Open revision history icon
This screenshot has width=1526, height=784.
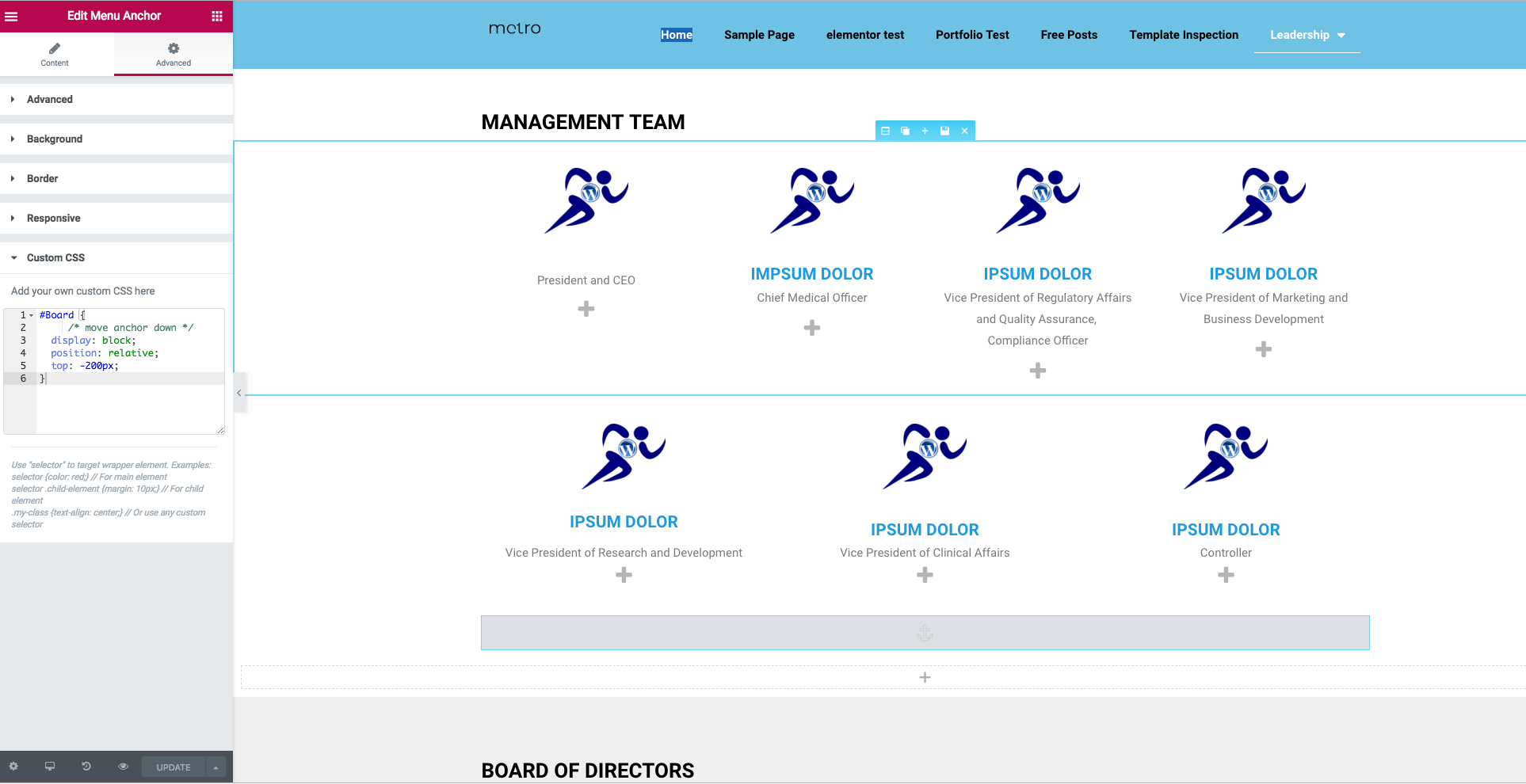click(86, 767)
